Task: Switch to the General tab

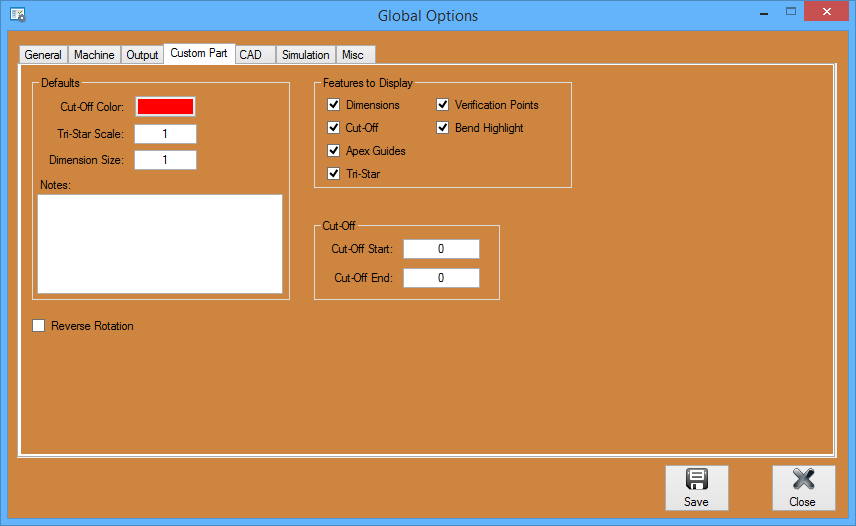Action: 43,55
